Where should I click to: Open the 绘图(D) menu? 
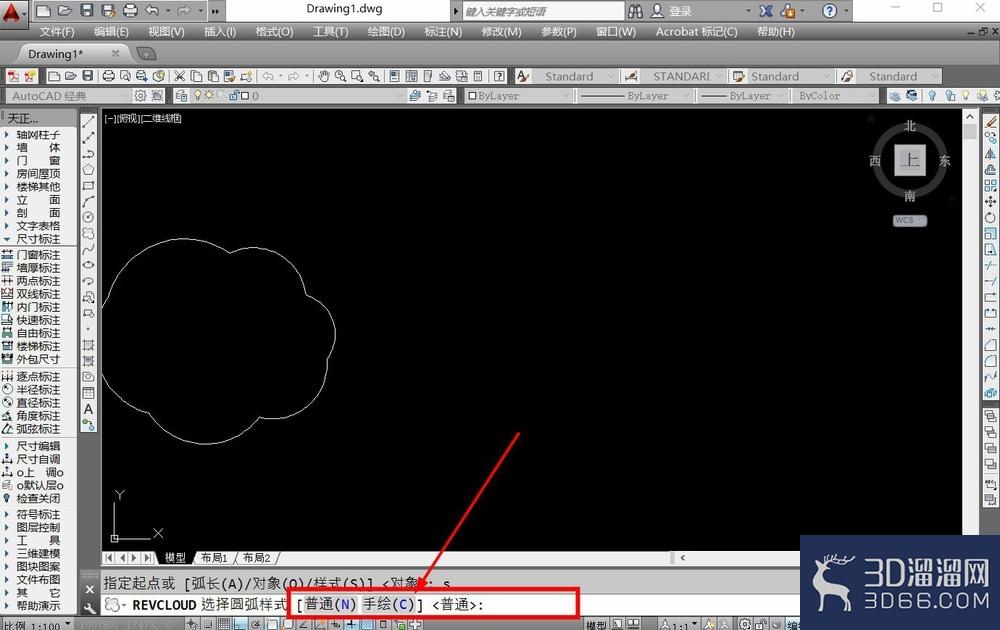click(386, 32)
